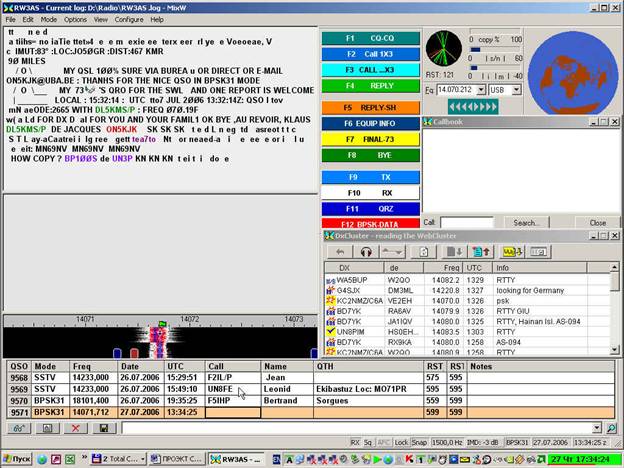Image resolution: width=624 pixels, height=468 pixels.
Task: Click the floppy disk save QSO icon
Action: [104, 428]
